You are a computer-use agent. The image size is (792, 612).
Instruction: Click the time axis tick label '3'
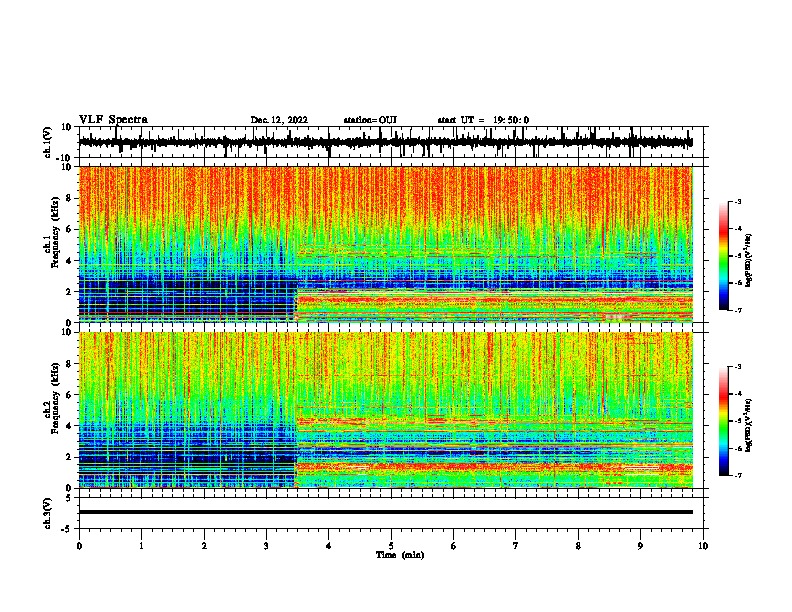click(x=266, y=546)
